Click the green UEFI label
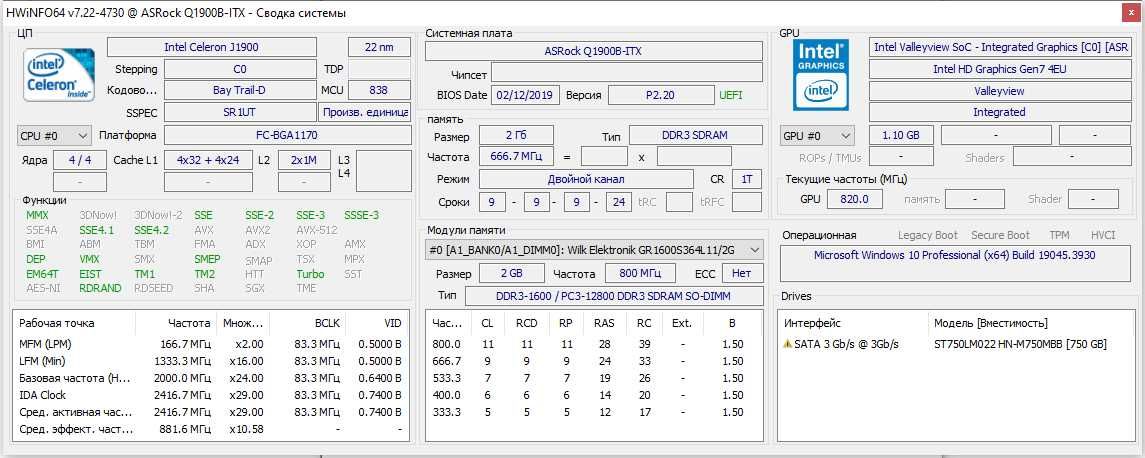The width and height of the screenshot is (1145, 458). pyautogui.click(x=731, y=95)
